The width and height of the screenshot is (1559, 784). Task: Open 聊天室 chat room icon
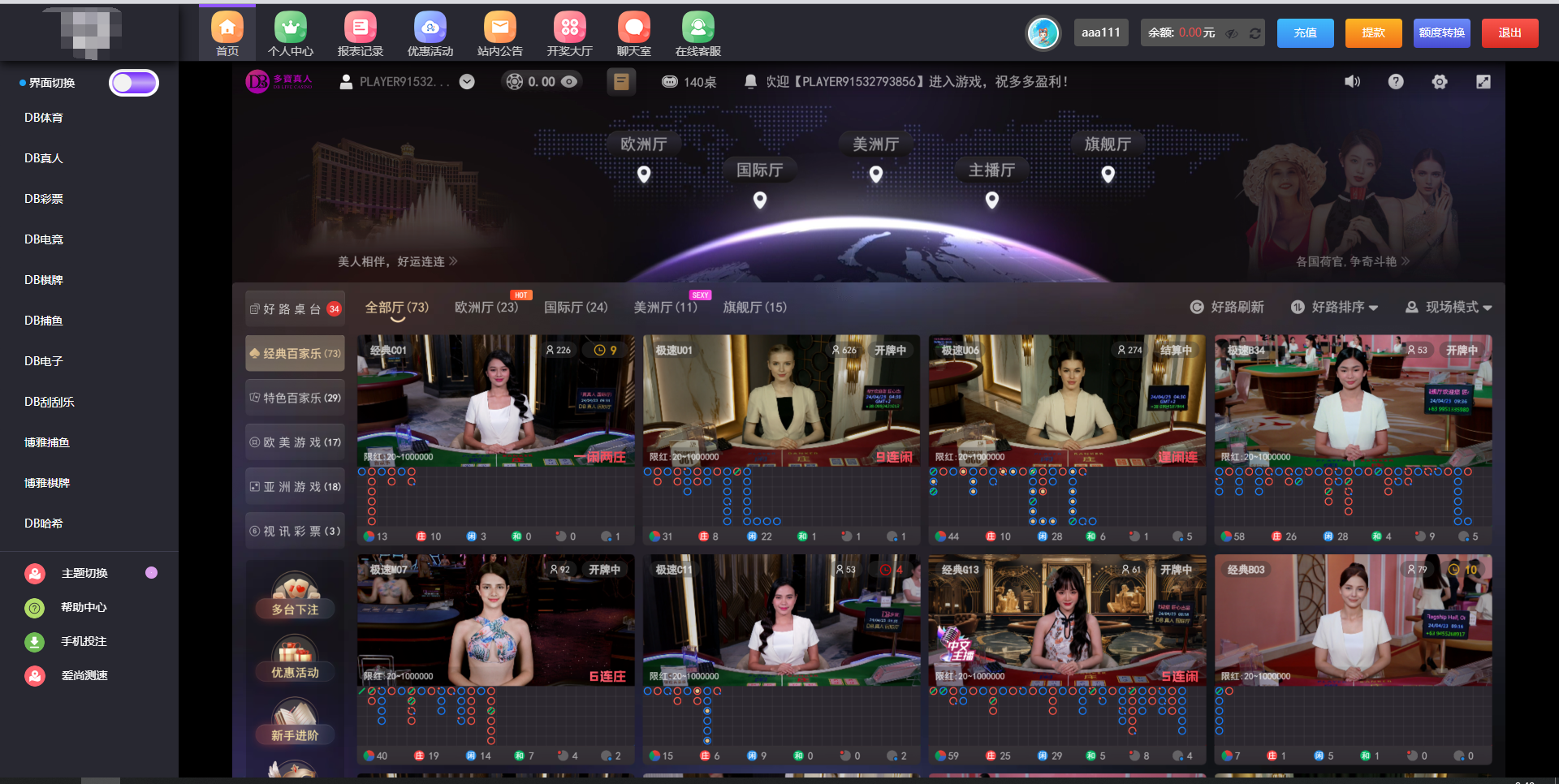(x=633, y=29)
